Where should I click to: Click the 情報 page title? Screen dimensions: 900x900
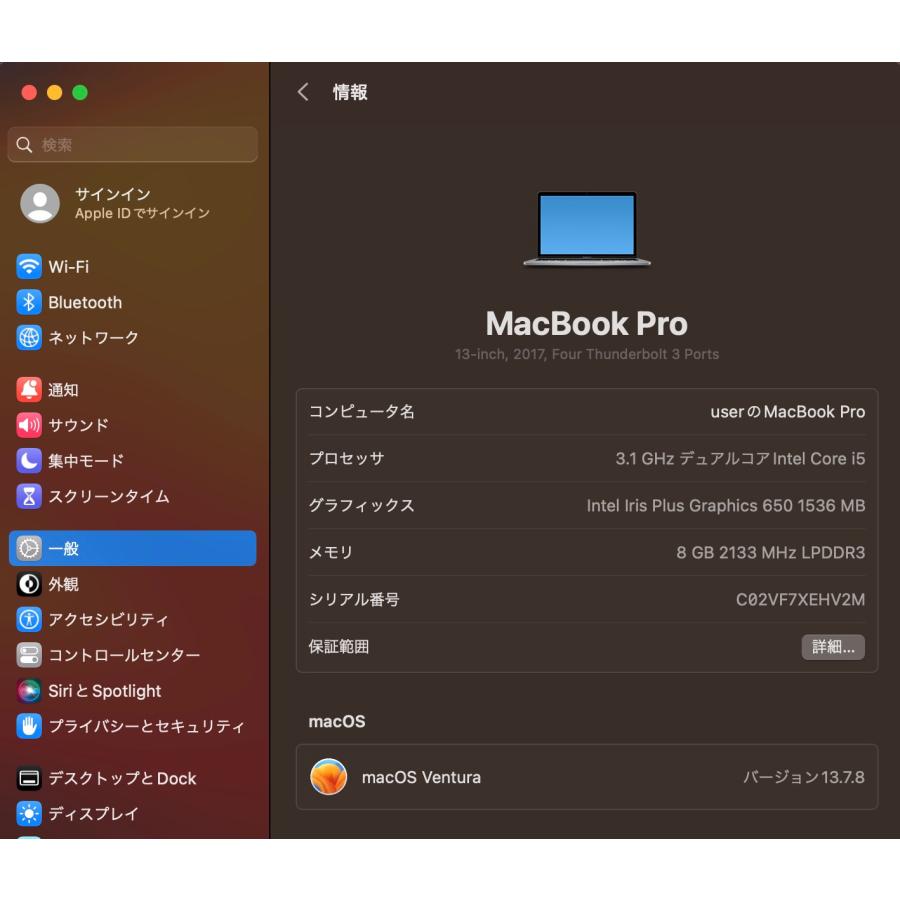click(350, 92)
